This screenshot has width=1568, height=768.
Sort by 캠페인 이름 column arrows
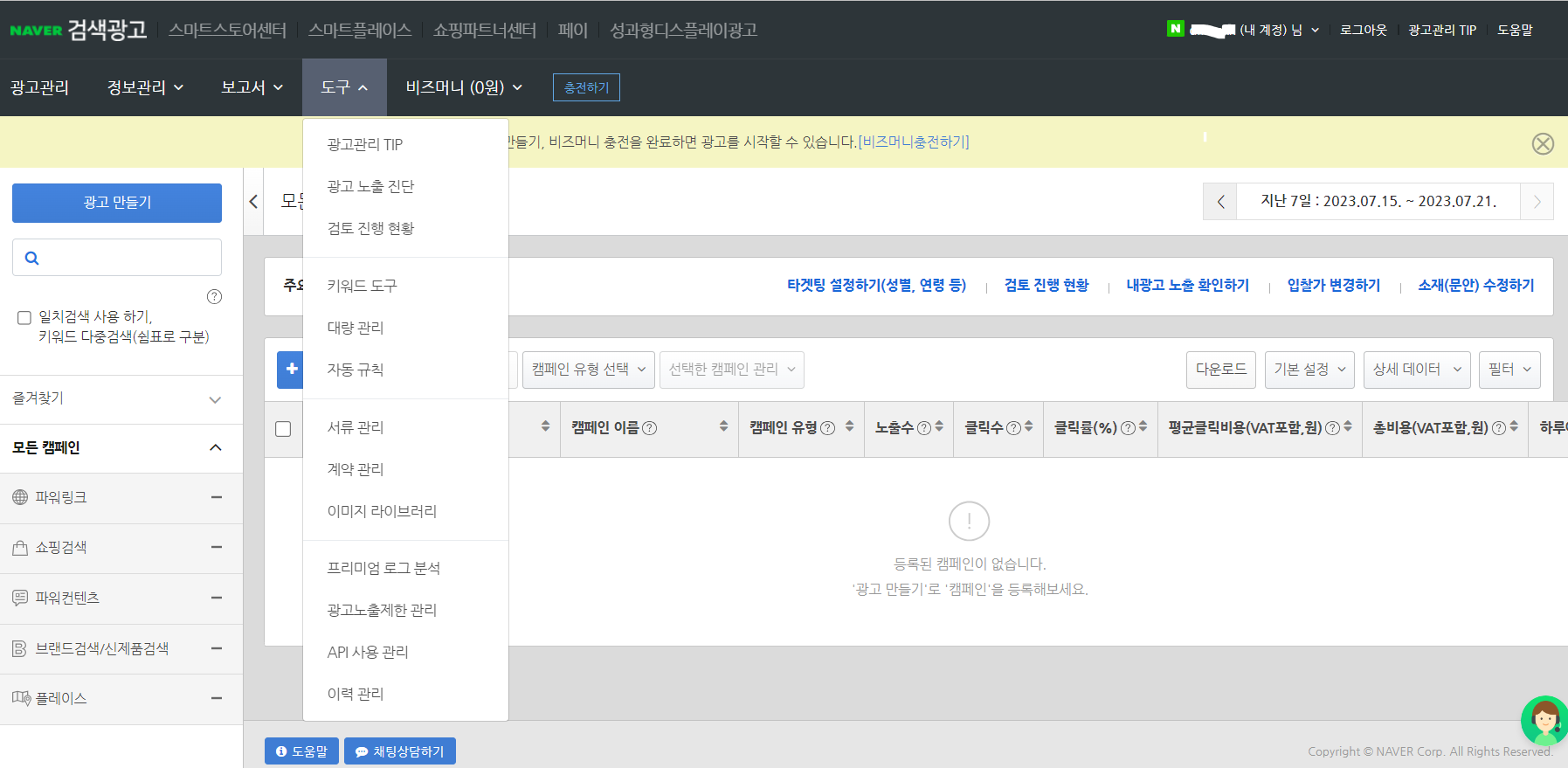[x=723, y=426]
